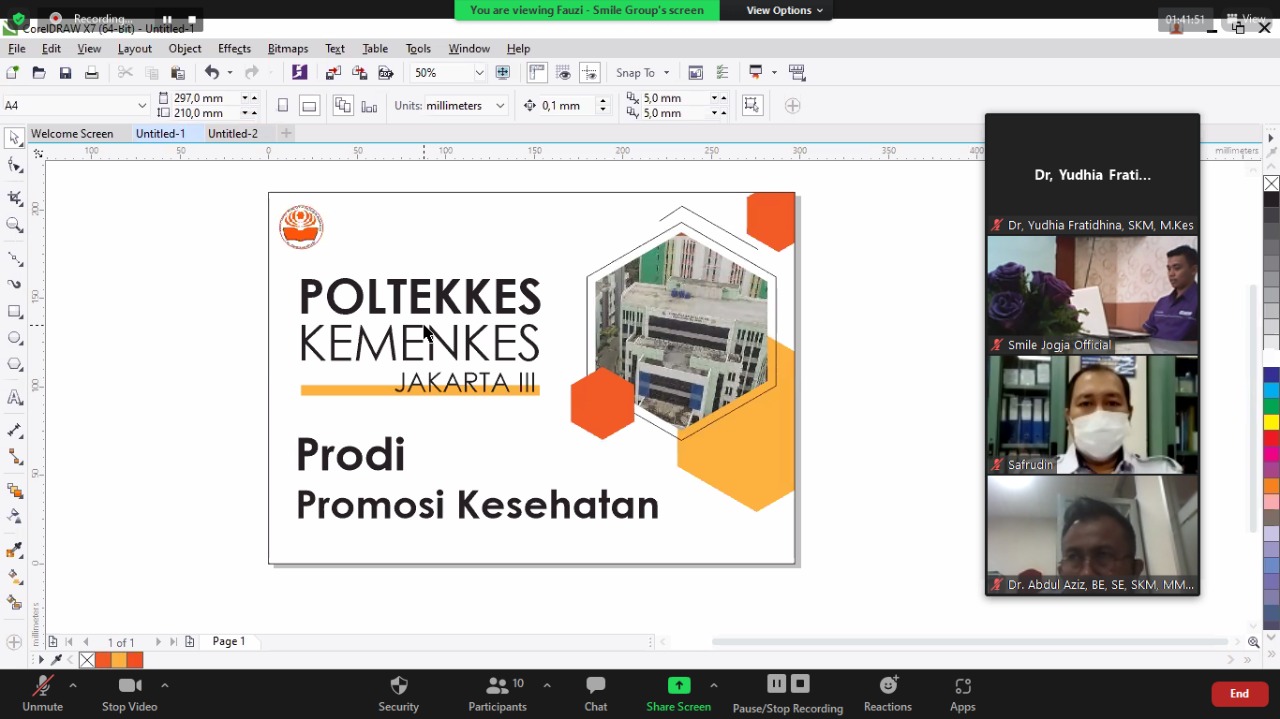Open the A4 page size dropdown

142,106
